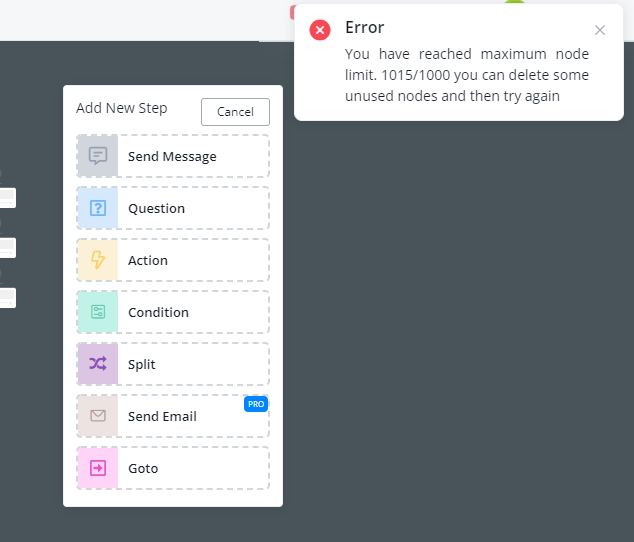Click the Send Email envelope icon
The image size is (634, 542).
tap(98, 416)
